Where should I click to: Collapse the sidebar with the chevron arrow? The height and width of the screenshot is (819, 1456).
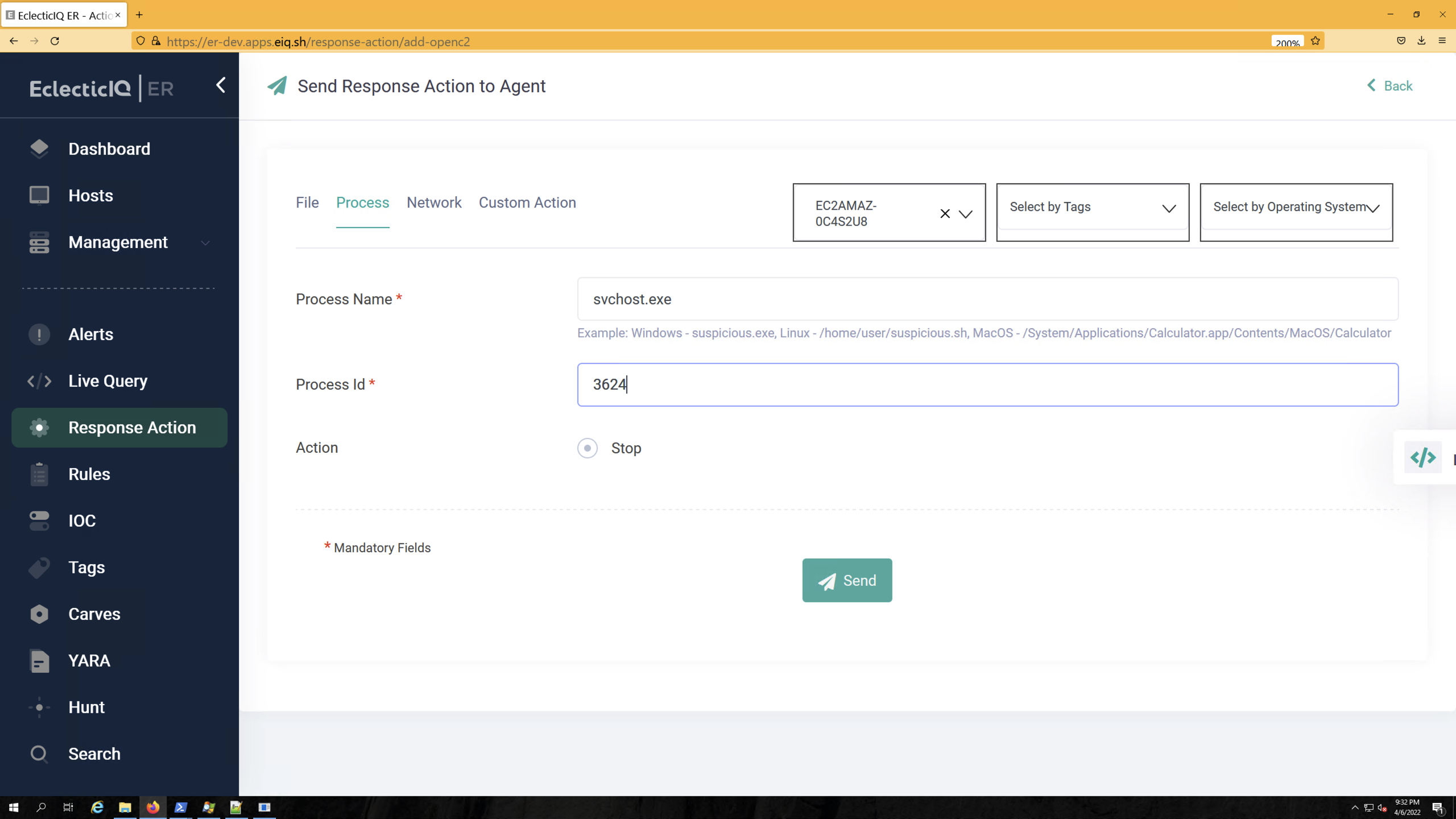221,85
